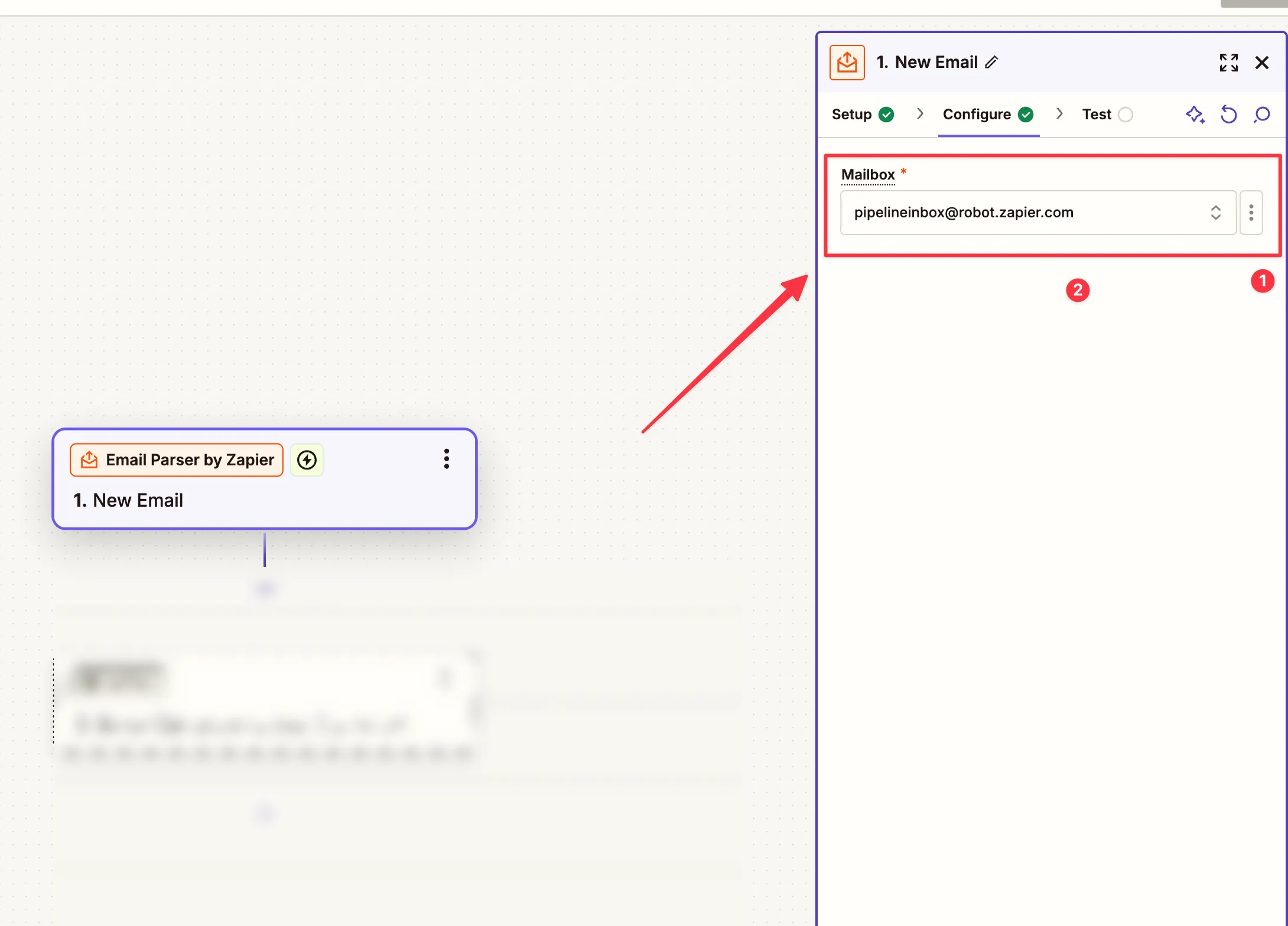The width and height of the screenshot is (1288, 926).
Task: Click the AI/magic wand icon in toolbar
Action: tap(1195, 112)
